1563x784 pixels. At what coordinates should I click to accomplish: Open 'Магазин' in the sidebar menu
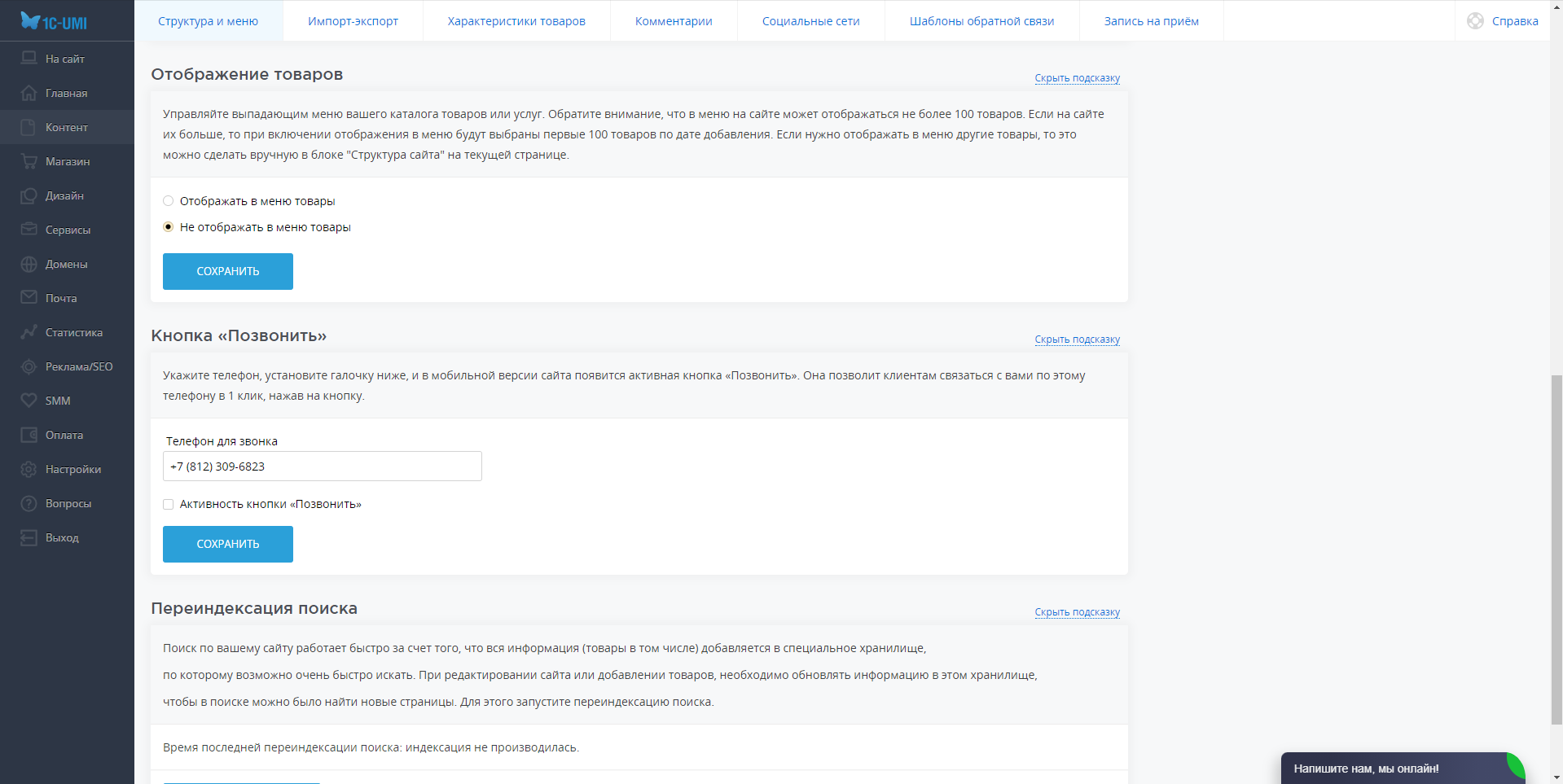(67, 161)
